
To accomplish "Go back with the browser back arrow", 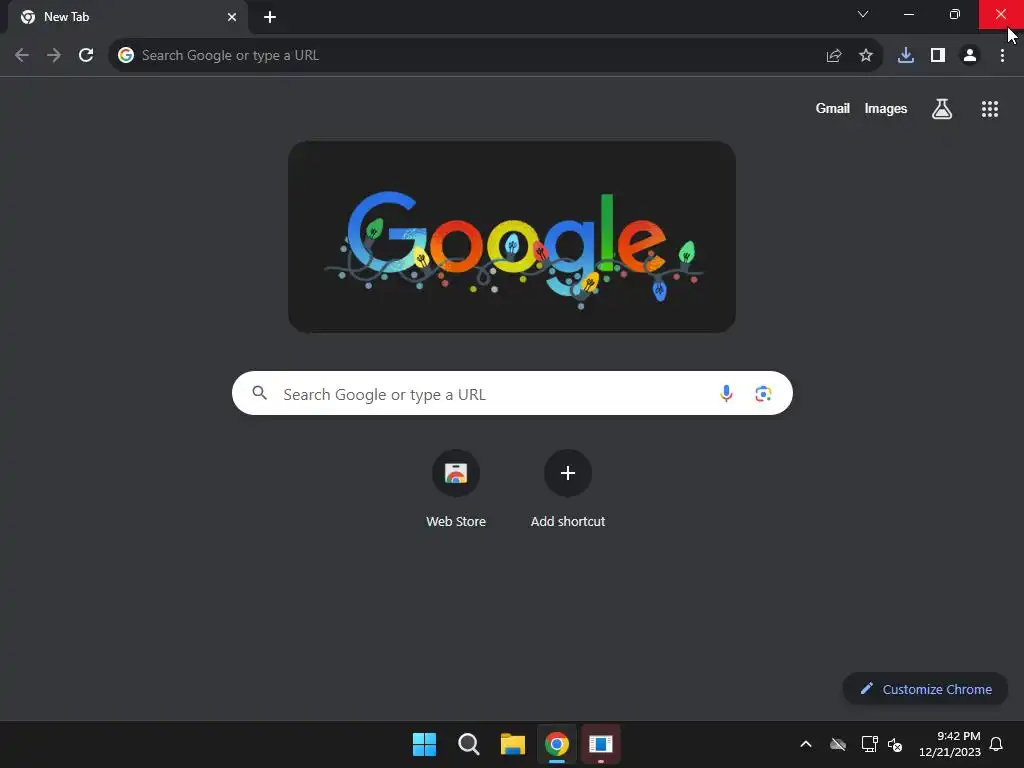I will point(22,56).
